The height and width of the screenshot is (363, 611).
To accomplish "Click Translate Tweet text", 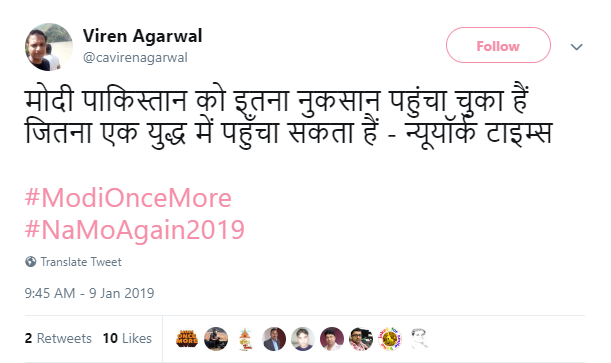I will [x=81, y=262].
